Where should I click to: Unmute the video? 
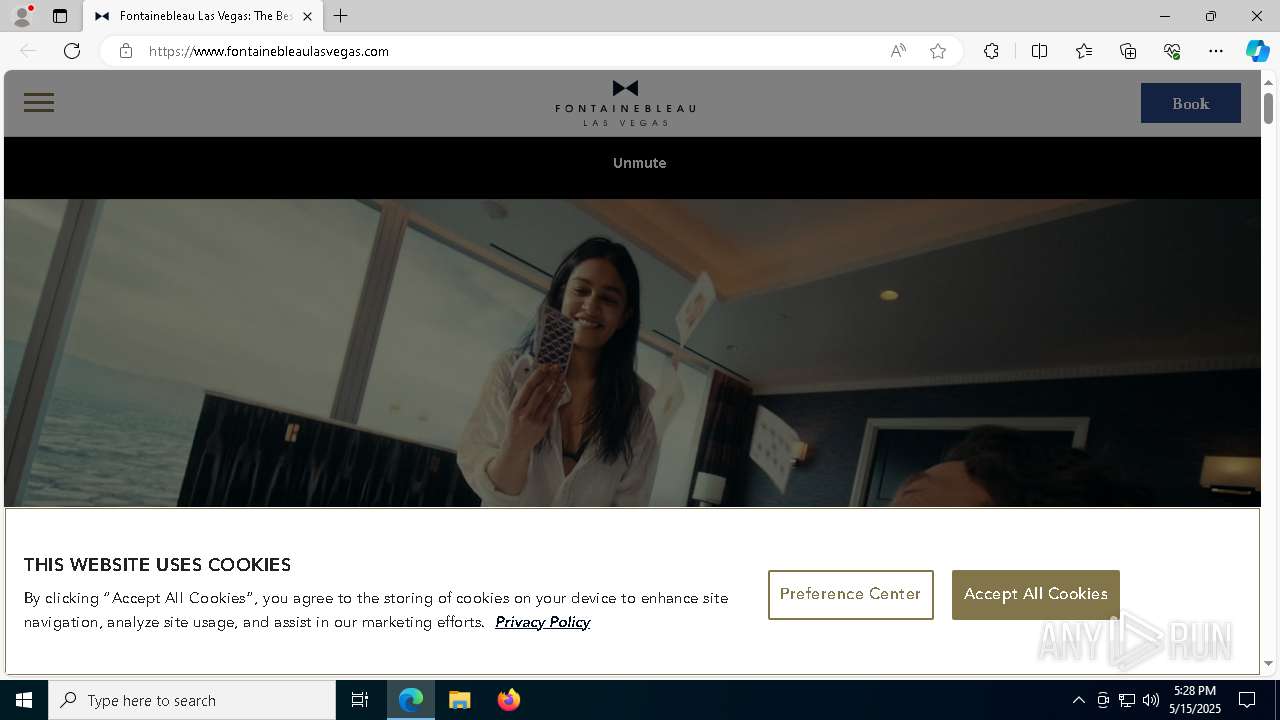639,163
